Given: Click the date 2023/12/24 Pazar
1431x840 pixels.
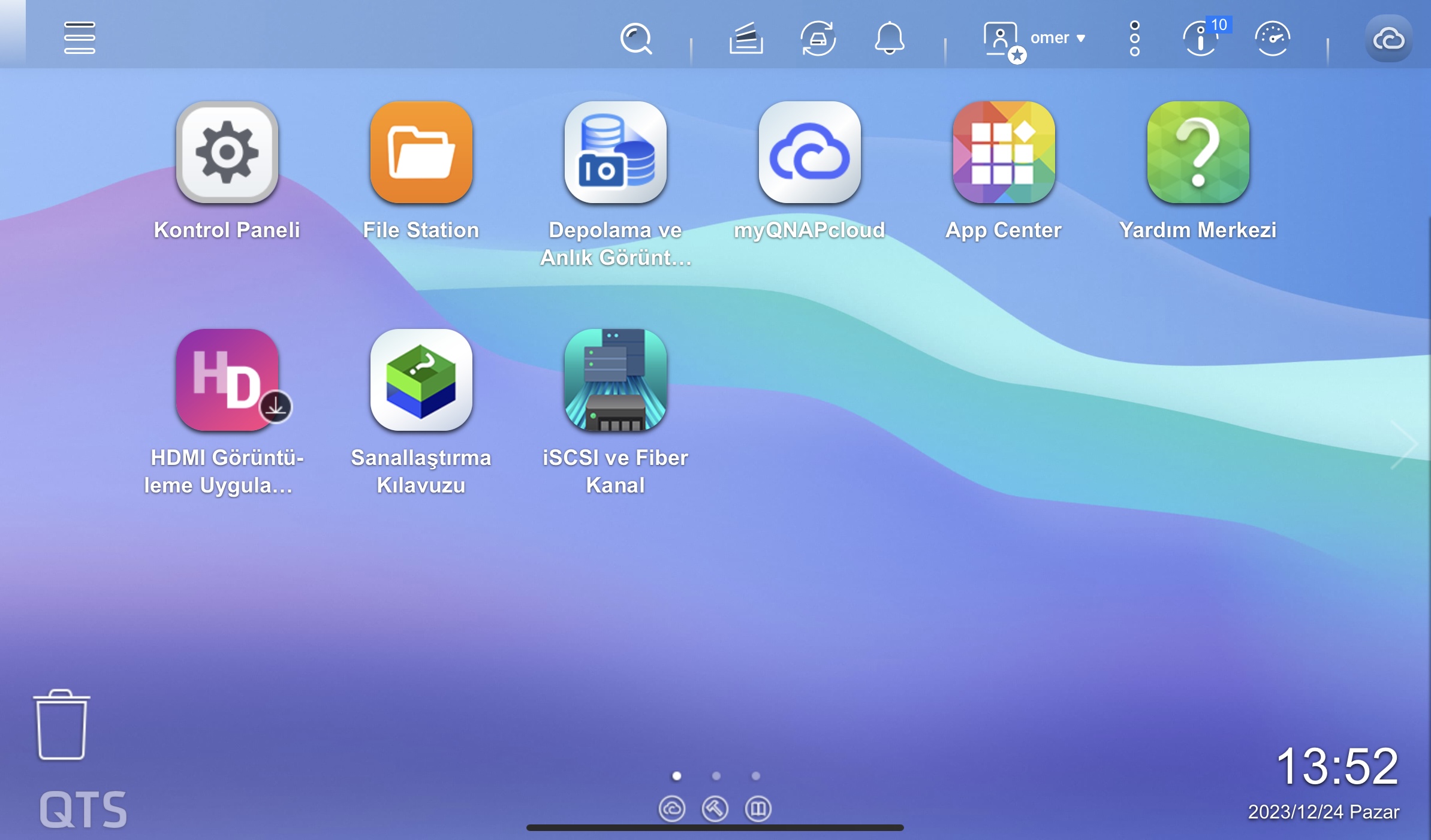Looking at the screenshot, I should [x=1324, y=812].
